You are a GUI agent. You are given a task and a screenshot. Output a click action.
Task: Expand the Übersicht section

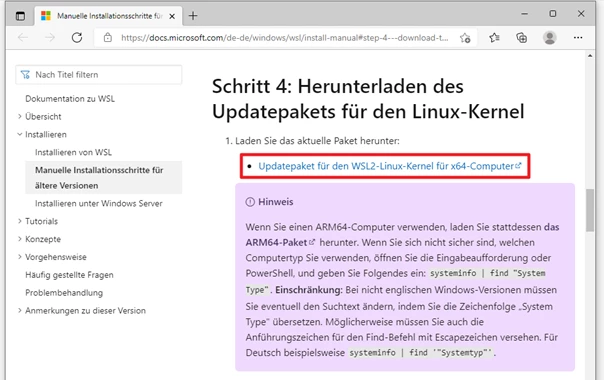[20, 116]
